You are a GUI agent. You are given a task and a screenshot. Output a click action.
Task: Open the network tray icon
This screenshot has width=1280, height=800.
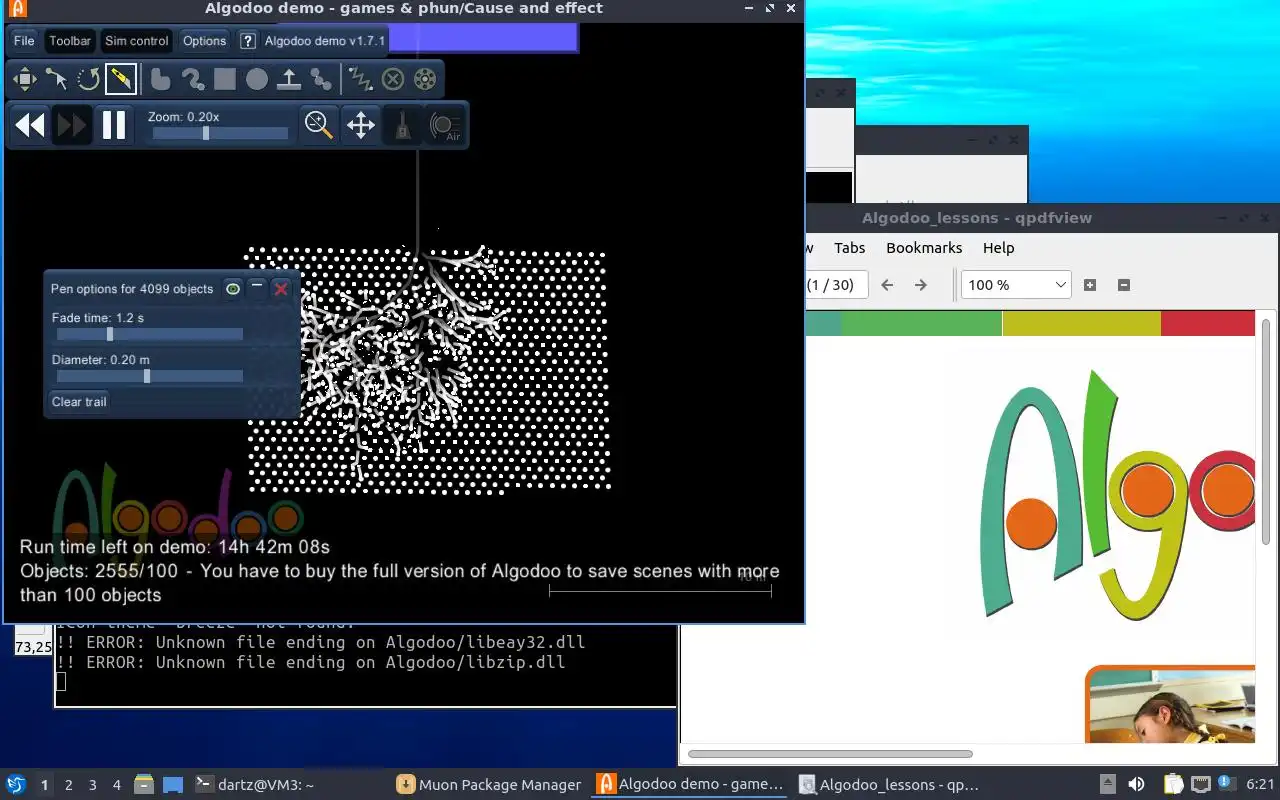pyautogui.click(x=1200, y=784)
